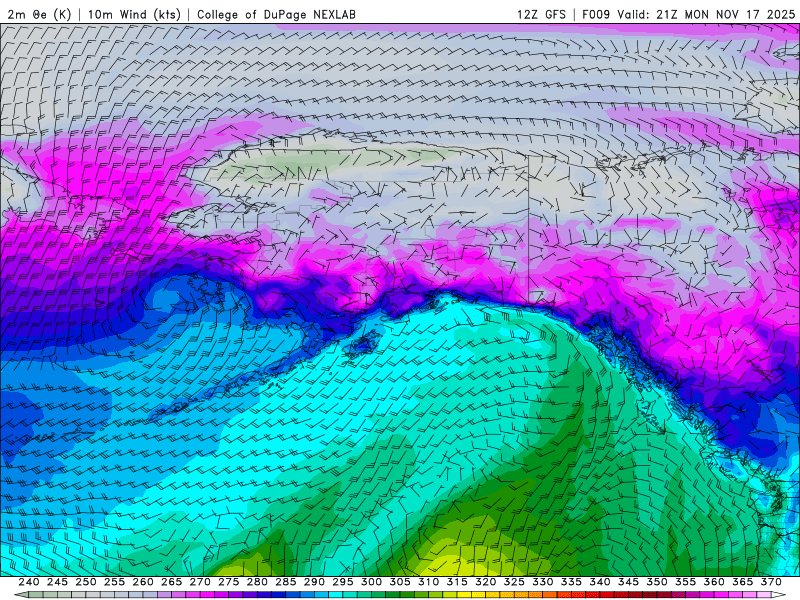Click the 'Valid: 21Z MON NOV 17 2025' text
This screenshot has height=600, width=800.
coord(706,14)
